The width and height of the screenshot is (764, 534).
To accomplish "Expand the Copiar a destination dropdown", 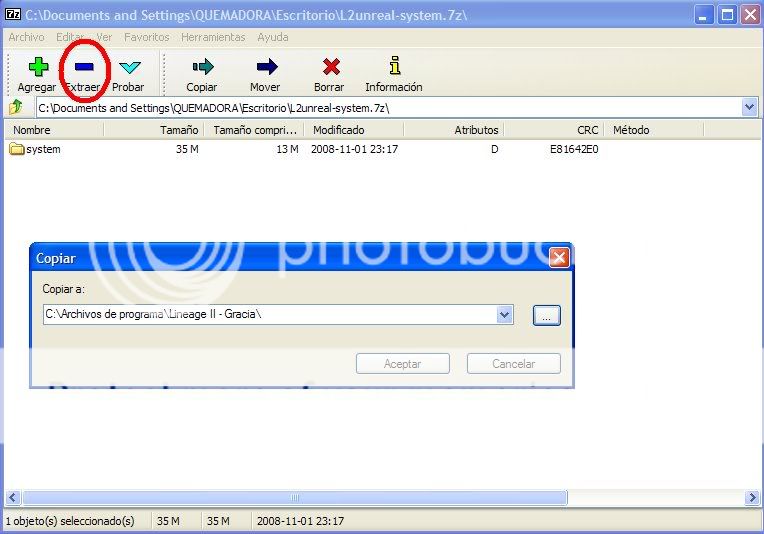I will [505, 315].
